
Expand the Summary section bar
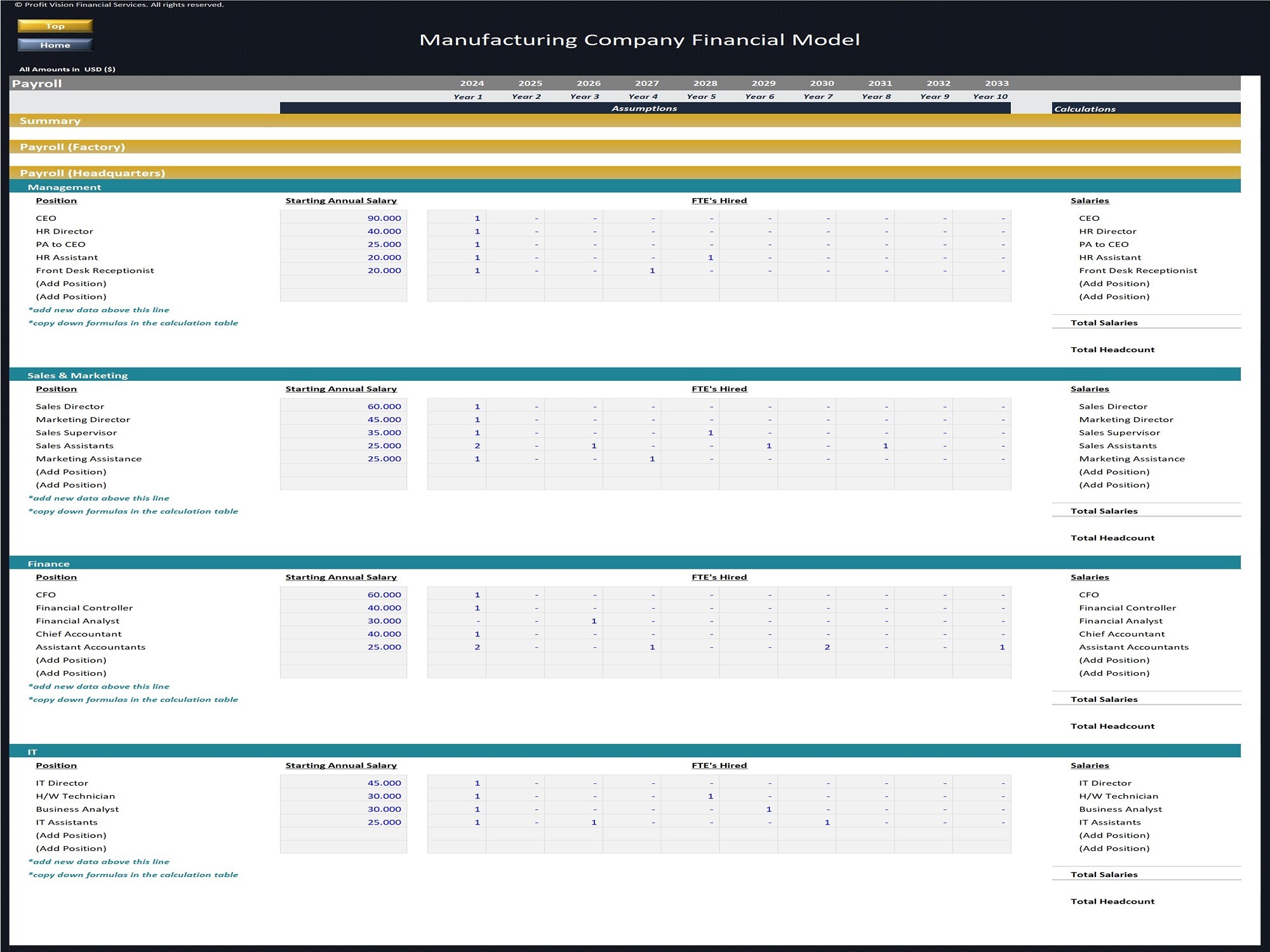click(625, 121)
